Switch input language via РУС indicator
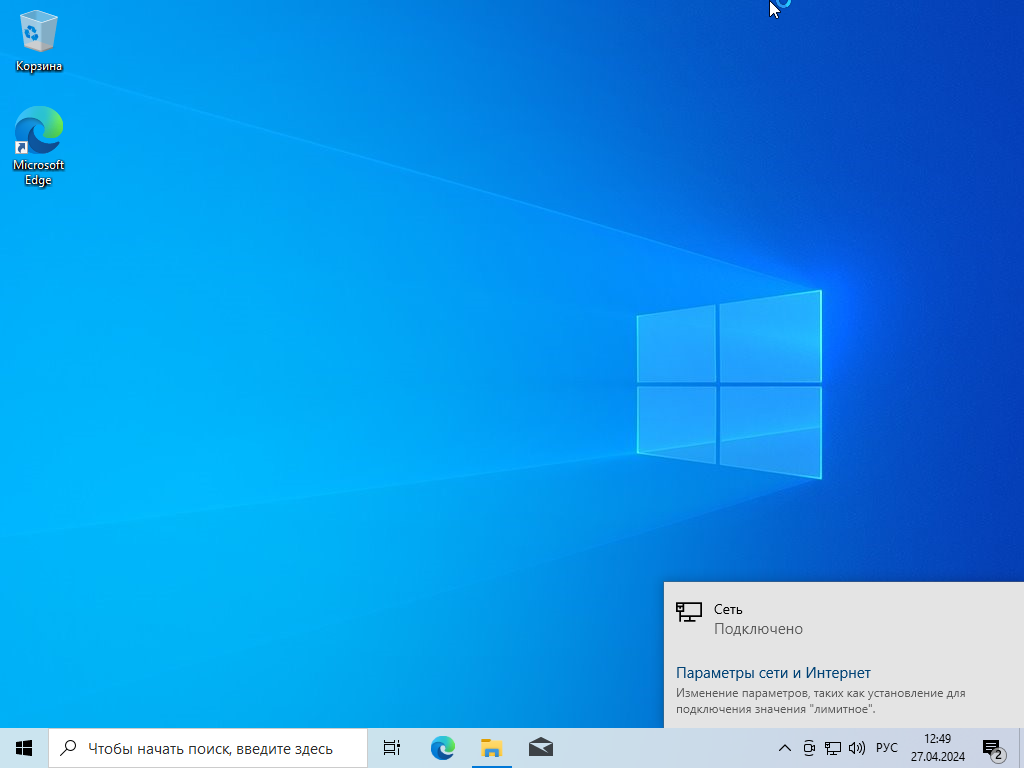 tap(886, 748)
